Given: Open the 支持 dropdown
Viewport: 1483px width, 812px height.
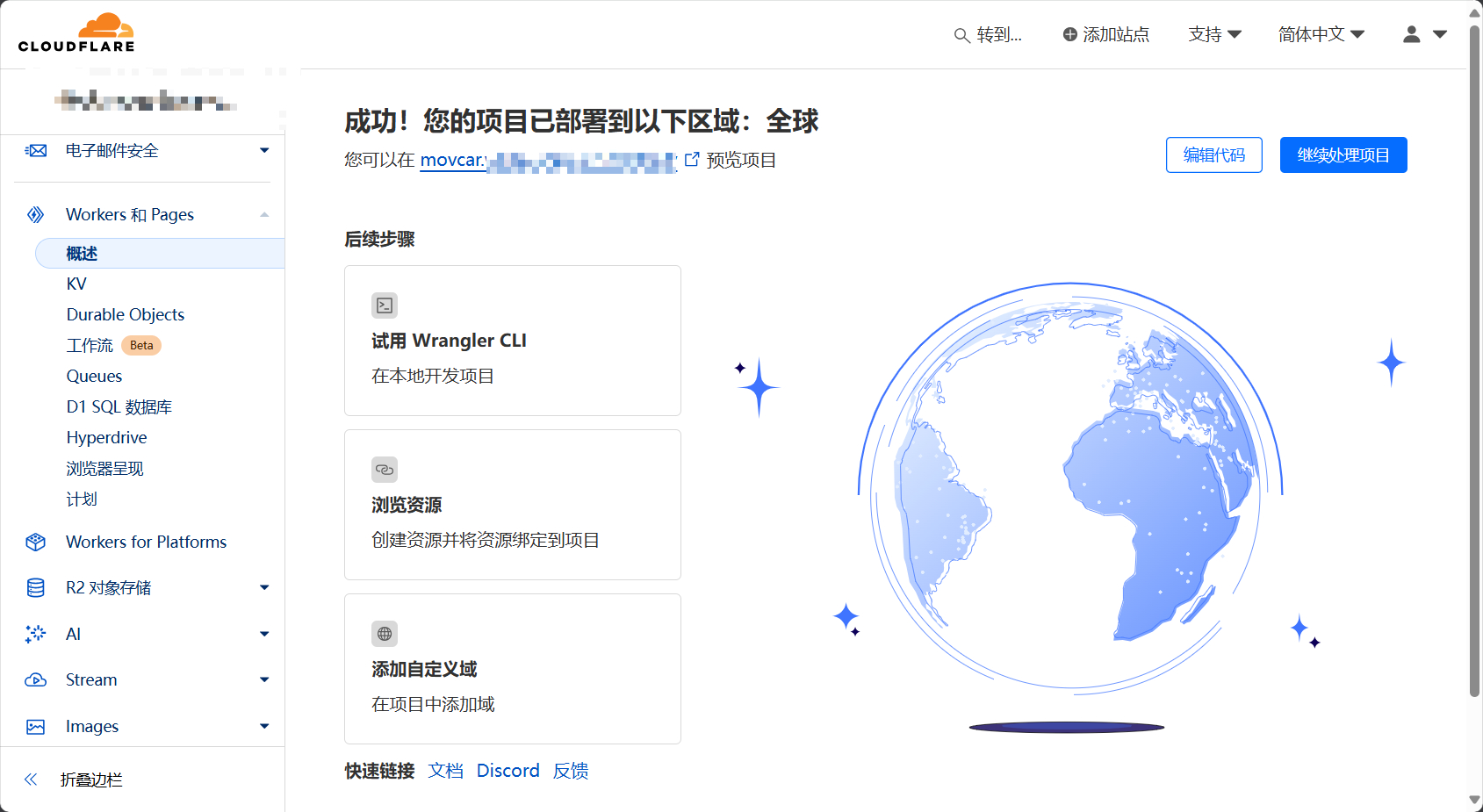Looking at the screenshot, I should (1214, 34).
